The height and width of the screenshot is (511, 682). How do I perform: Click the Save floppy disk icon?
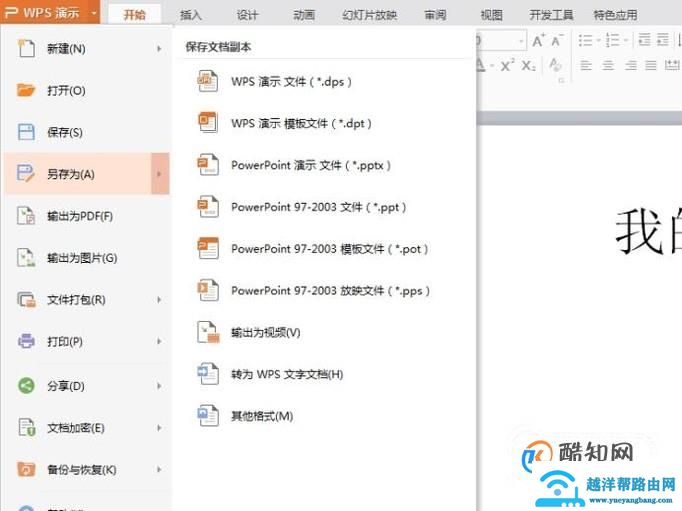tap(26, 132)
